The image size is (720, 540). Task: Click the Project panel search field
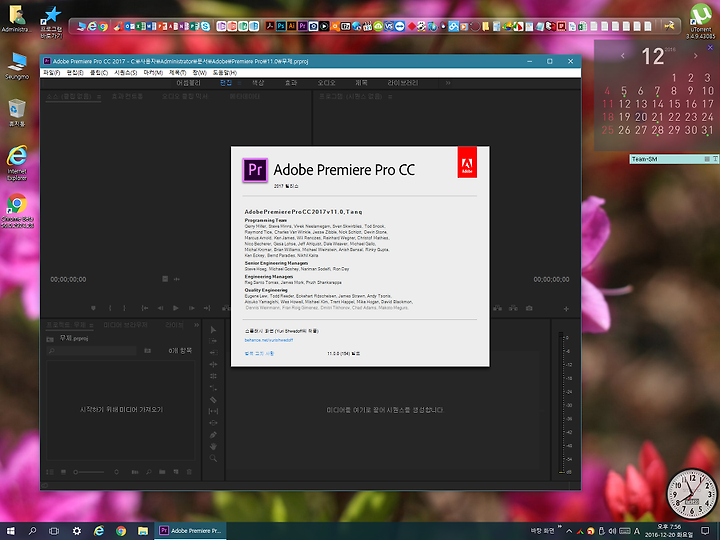pos(91,351)
